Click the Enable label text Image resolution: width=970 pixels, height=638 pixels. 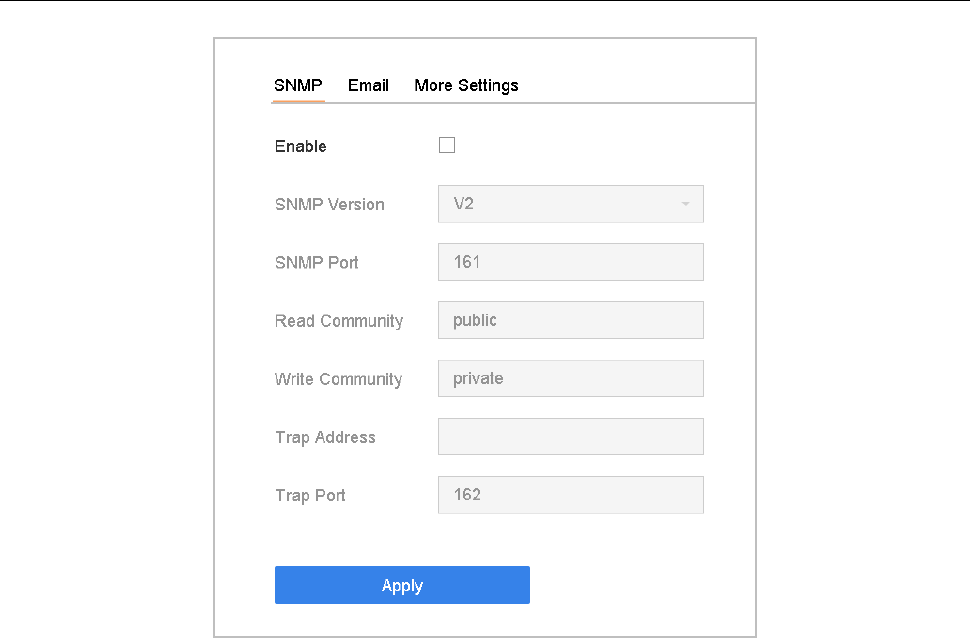(300, 147)
